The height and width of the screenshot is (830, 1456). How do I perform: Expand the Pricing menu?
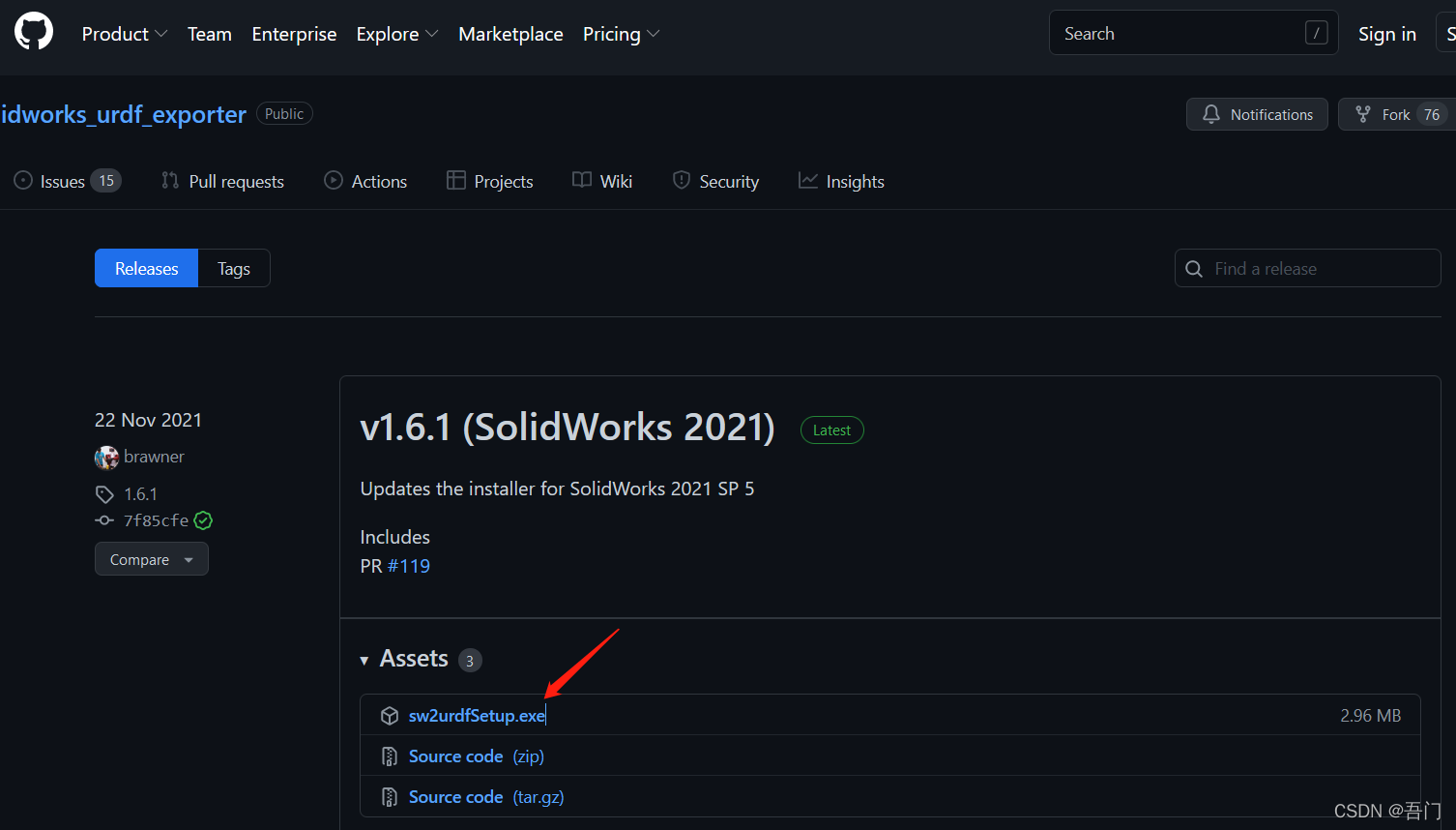pyautogui.click(x=622, y=34)
